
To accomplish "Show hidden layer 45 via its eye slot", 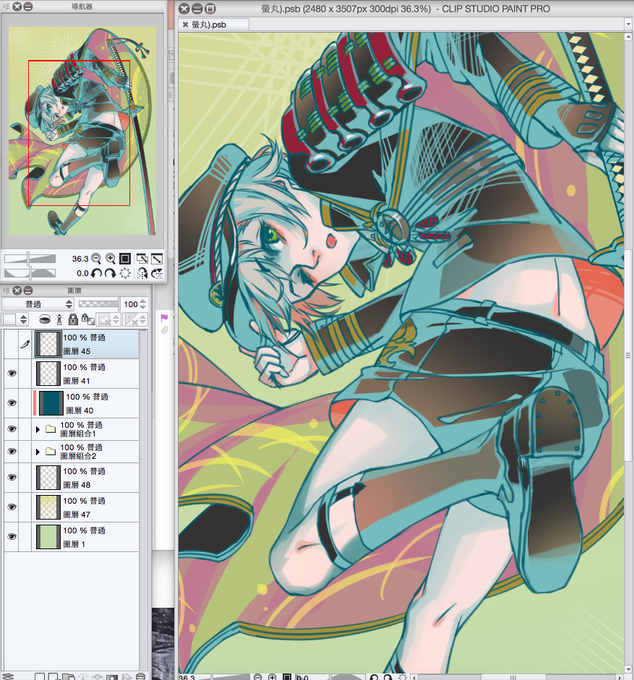I will tap(11, 344).
